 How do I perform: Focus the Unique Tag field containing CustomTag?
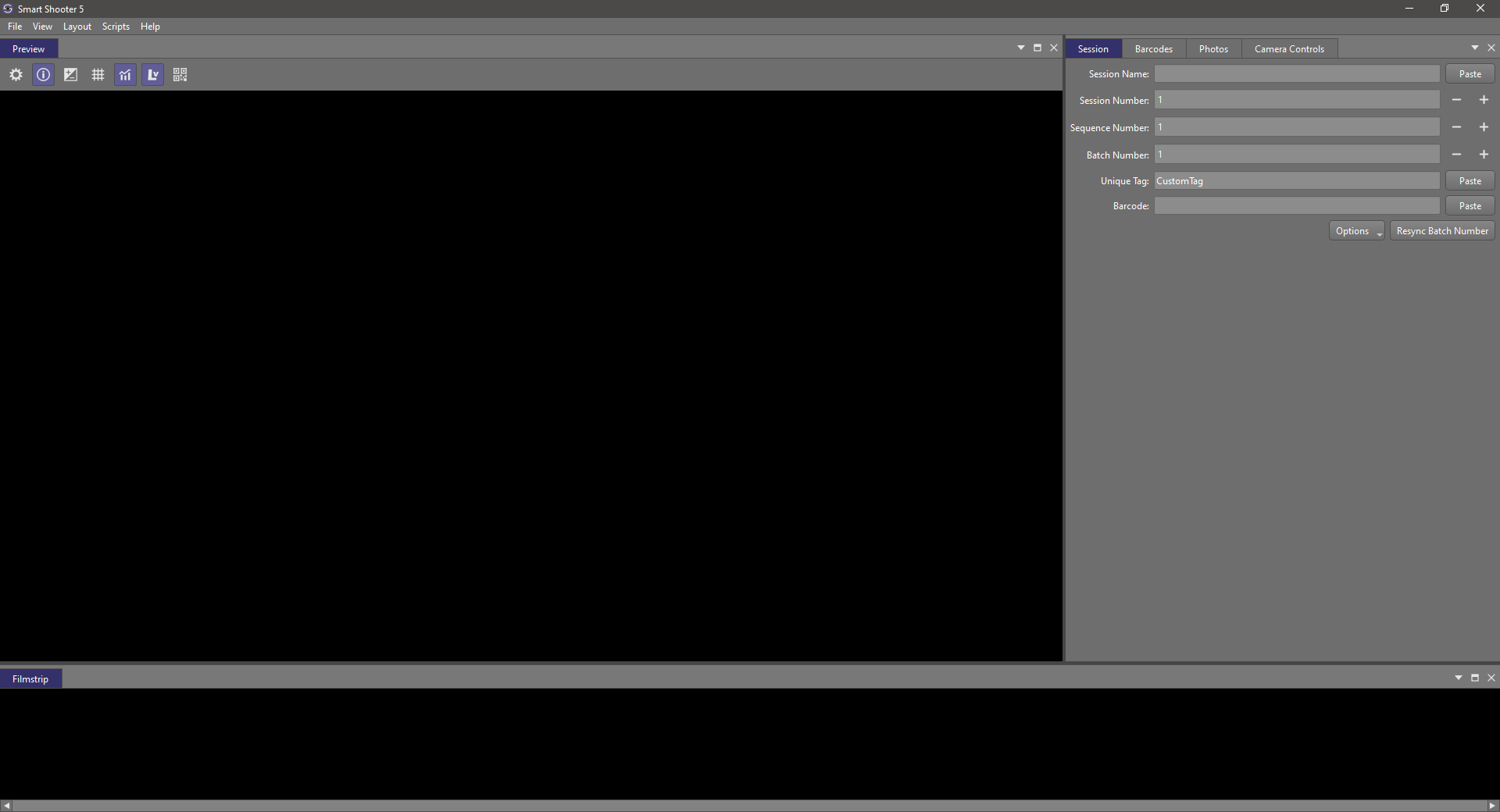[x=1297, y=181]
